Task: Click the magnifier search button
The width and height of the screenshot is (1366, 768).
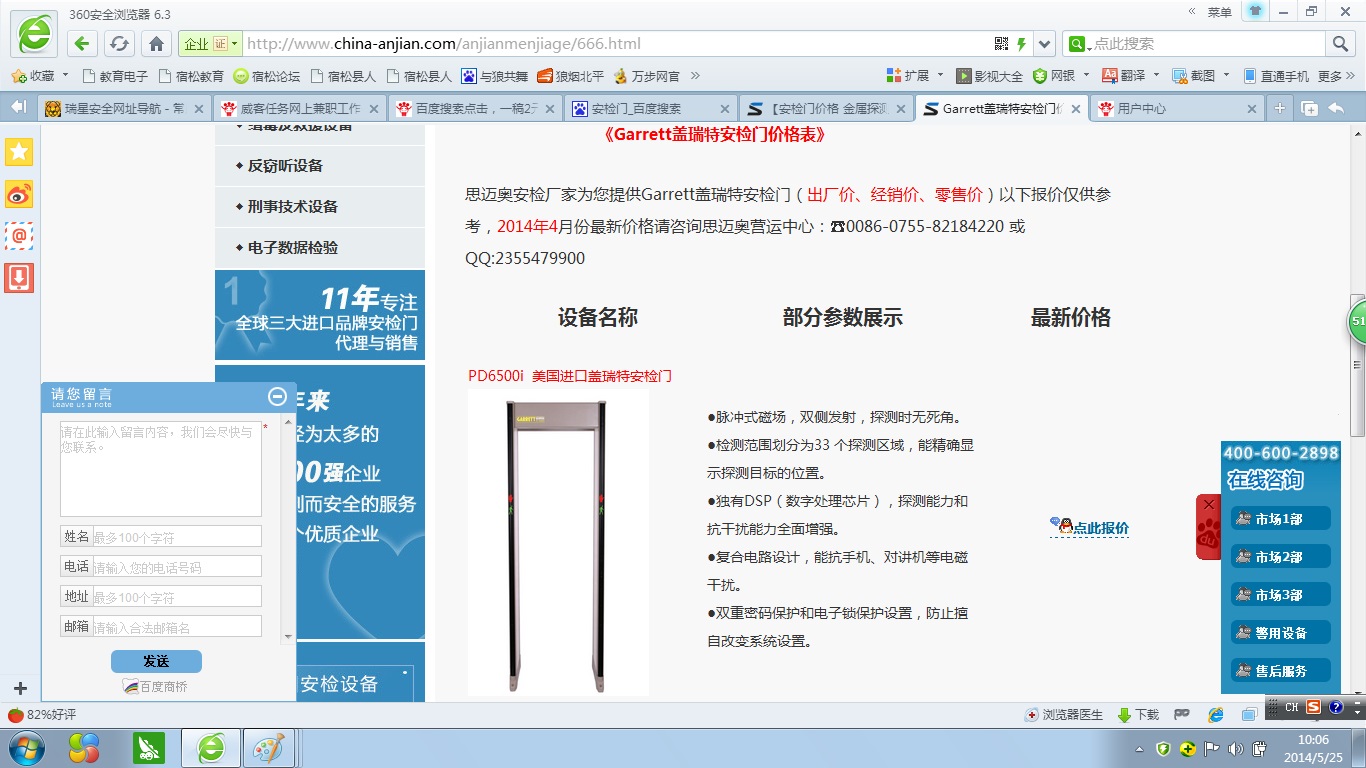Action: pos(1340,44)
